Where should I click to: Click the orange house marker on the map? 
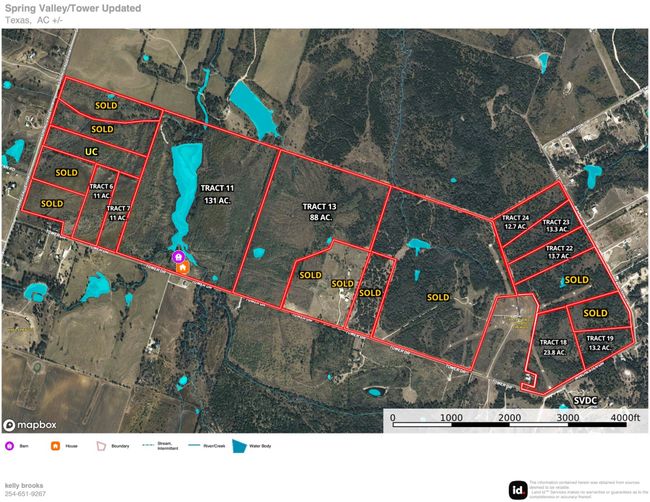(x=181, y=267)
